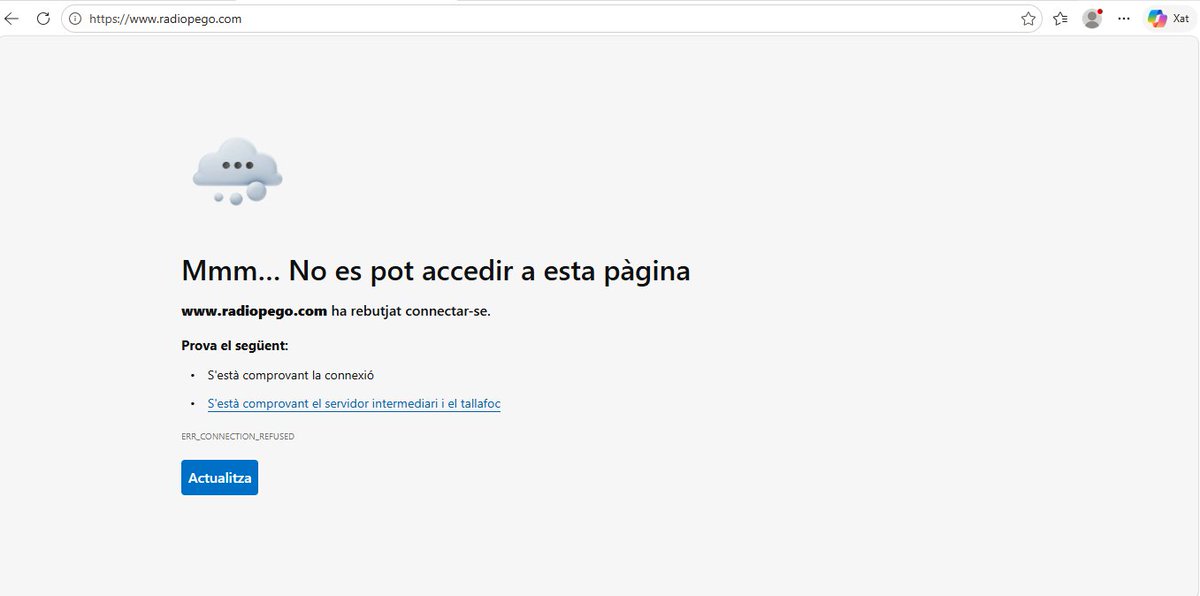Viewport: 1200px width, 596px height.
Task: Add this page to favorites with star icon
Action: pyautogui.click(x=1028, y=17)
